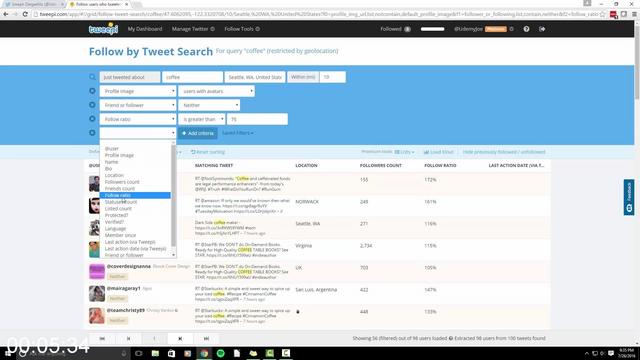The height and width of the screenshot is (360, 640).
Task: Open the Windows Store taskbar icon
Action: click(171, 353)
